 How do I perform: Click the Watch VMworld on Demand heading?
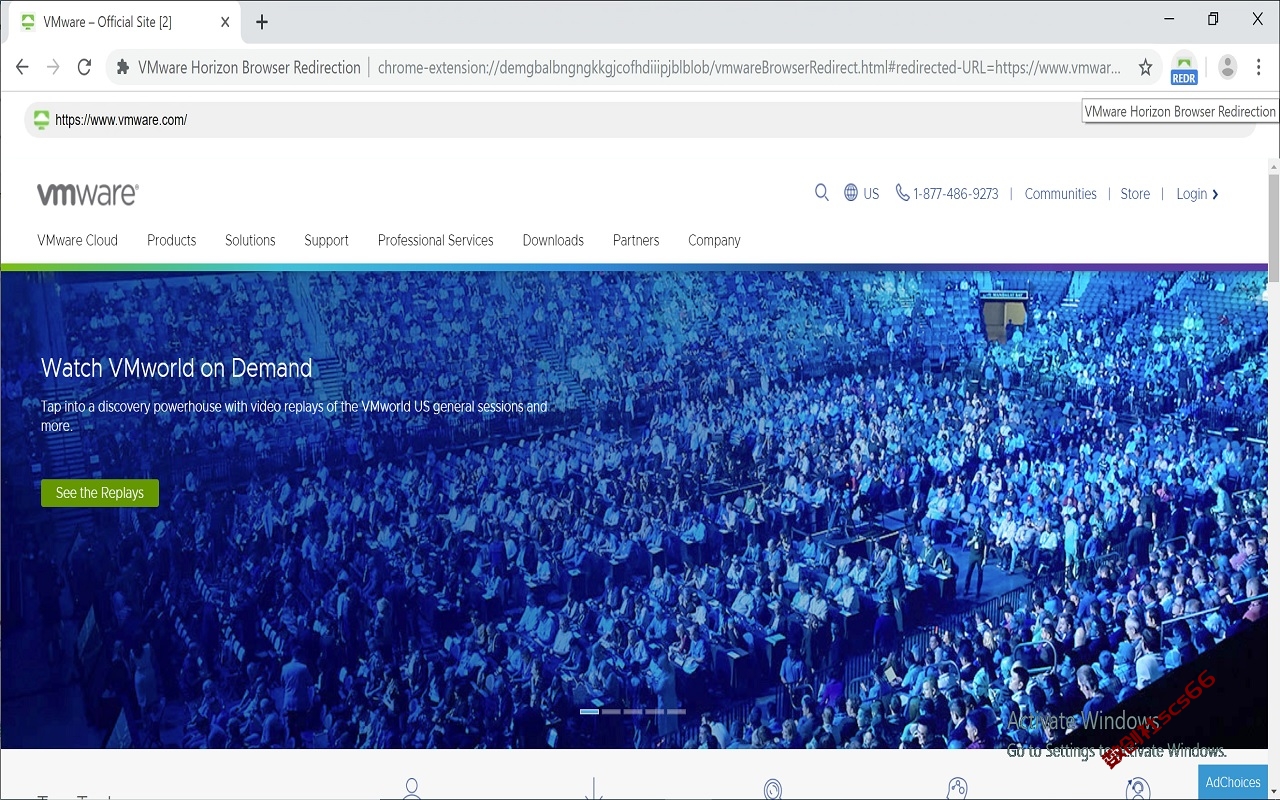(177, 368)
